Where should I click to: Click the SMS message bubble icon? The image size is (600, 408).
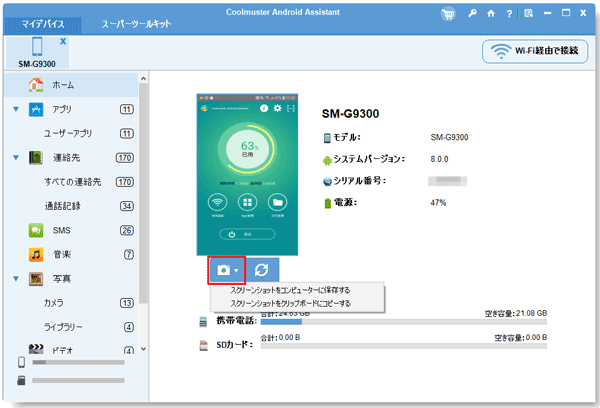click(x=36, y=230)
